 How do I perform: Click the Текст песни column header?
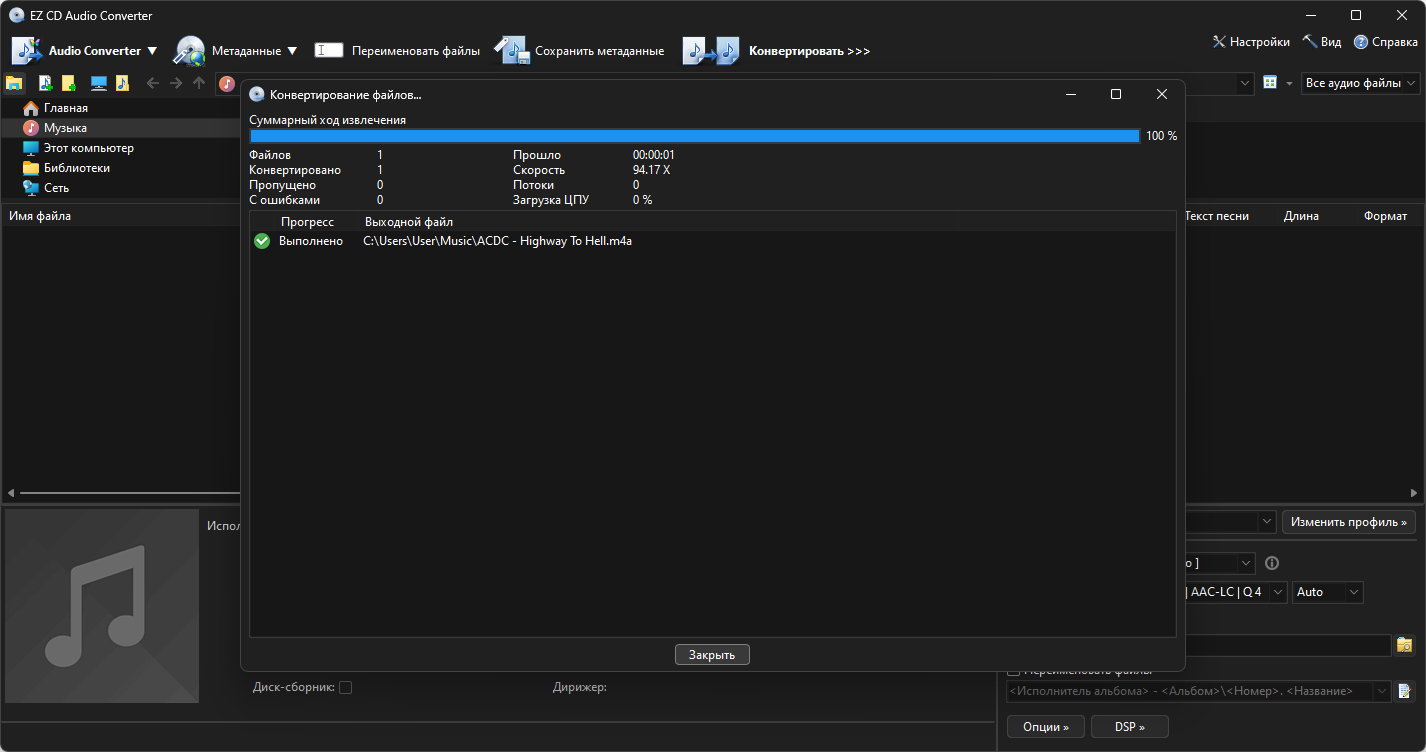pos(1217,216)
